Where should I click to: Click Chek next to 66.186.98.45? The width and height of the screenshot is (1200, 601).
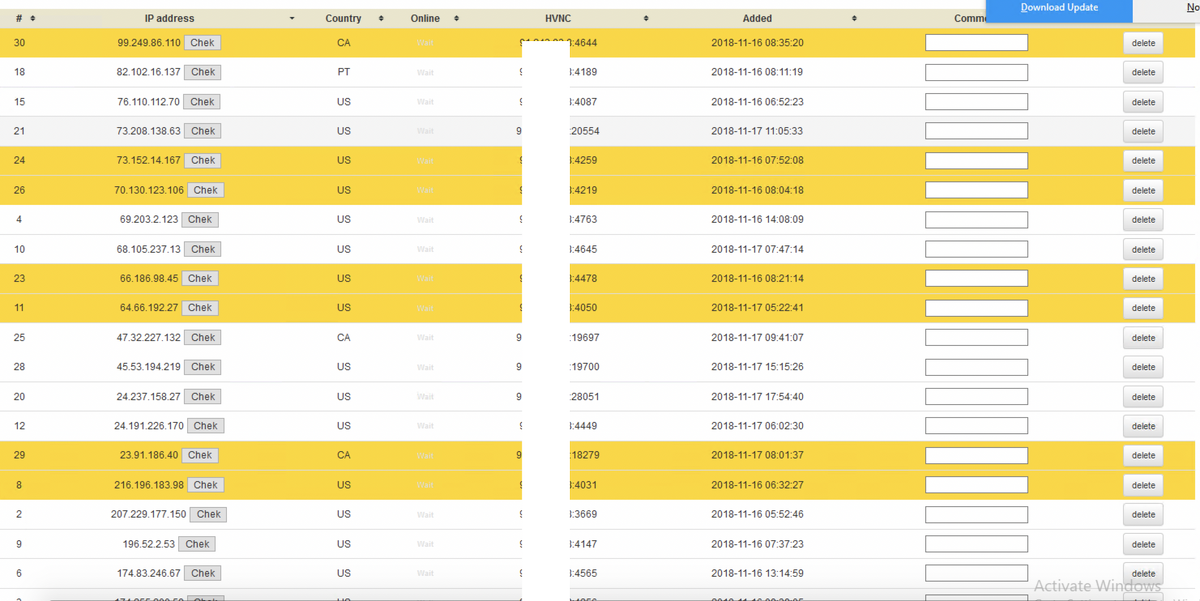pos(200,278)
